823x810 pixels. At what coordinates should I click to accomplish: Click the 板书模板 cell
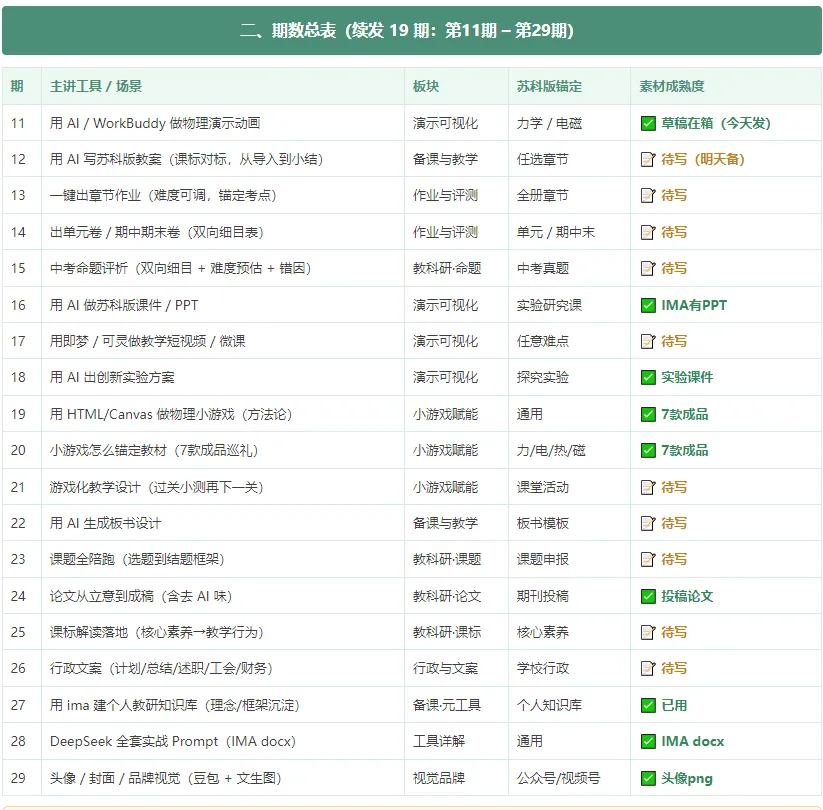coord(569,523)
